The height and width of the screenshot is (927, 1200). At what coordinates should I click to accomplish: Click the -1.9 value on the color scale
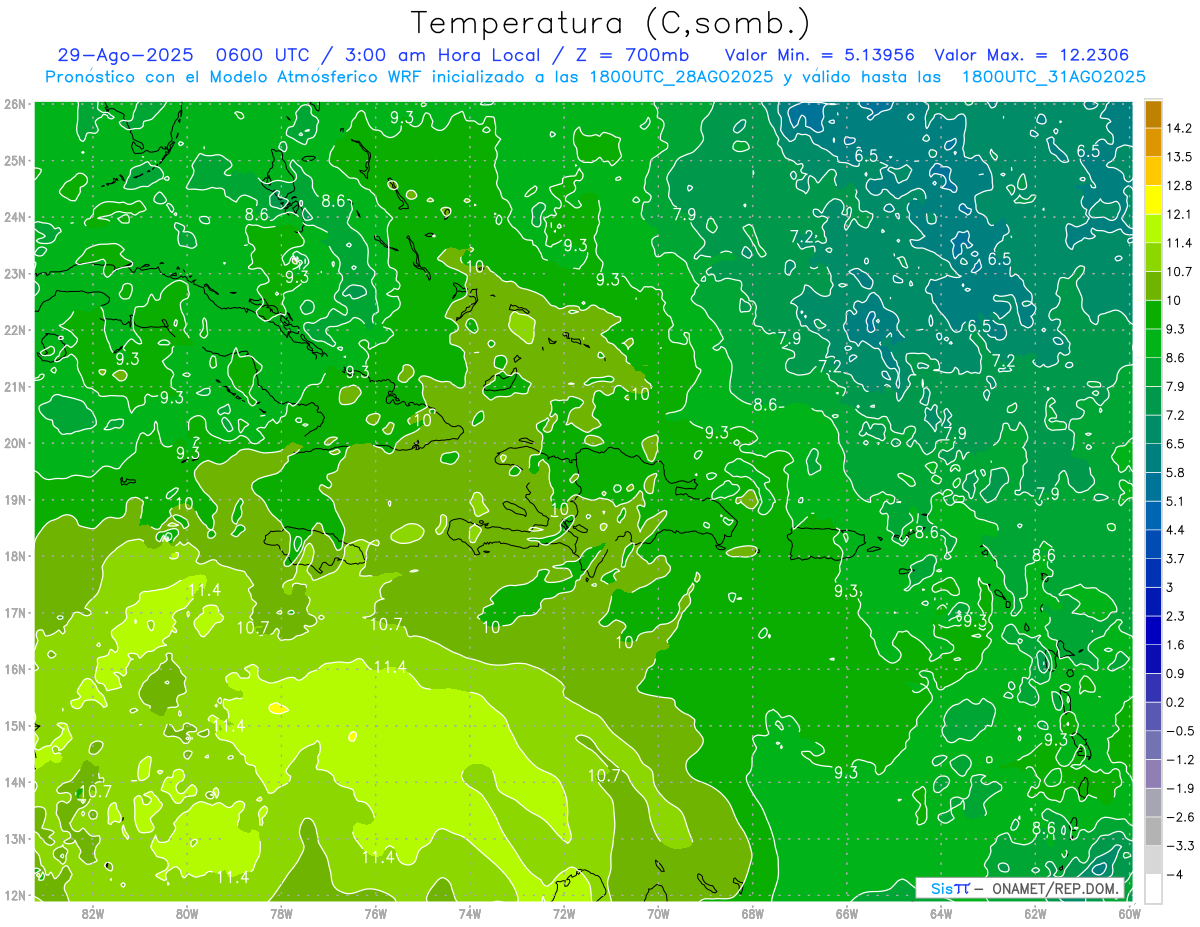(1180, 788)
